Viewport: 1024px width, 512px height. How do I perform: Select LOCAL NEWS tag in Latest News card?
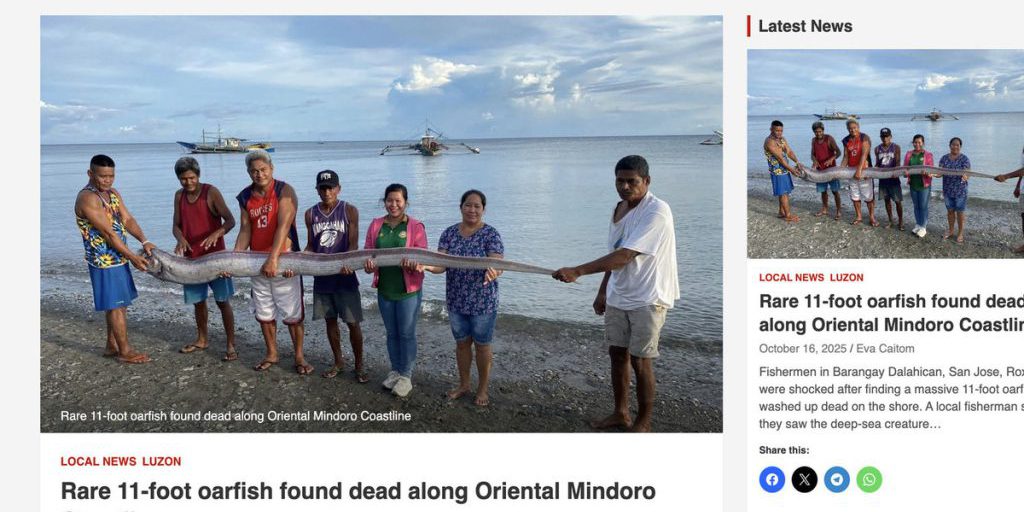point(792,278)
